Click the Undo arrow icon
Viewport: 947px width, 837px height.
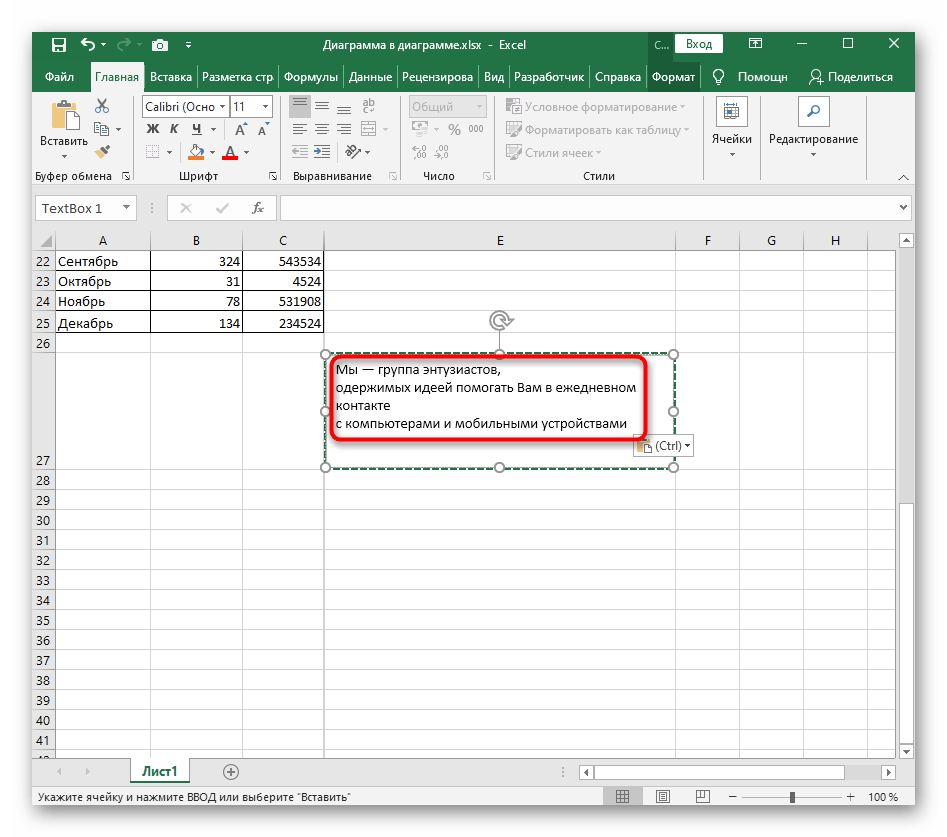pyautogui.click(x=88, y=44)
